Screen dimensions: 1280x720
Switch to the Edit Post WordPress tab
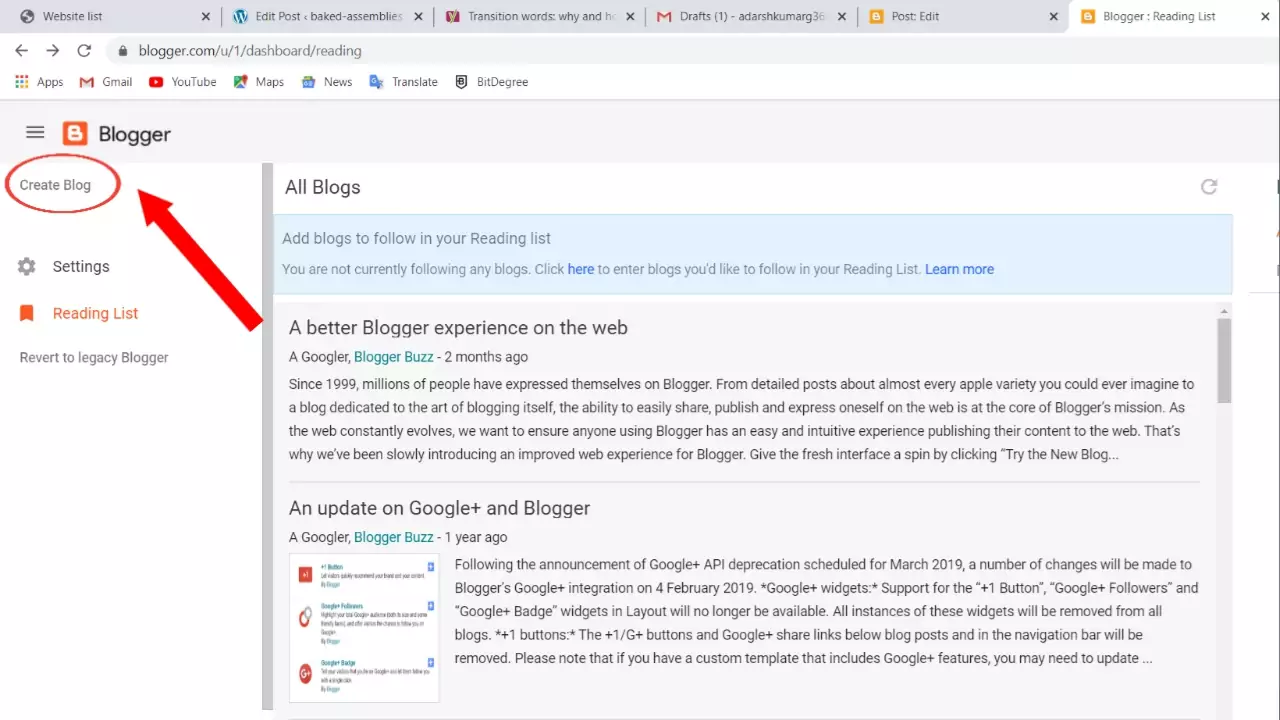tap(328, 16)
